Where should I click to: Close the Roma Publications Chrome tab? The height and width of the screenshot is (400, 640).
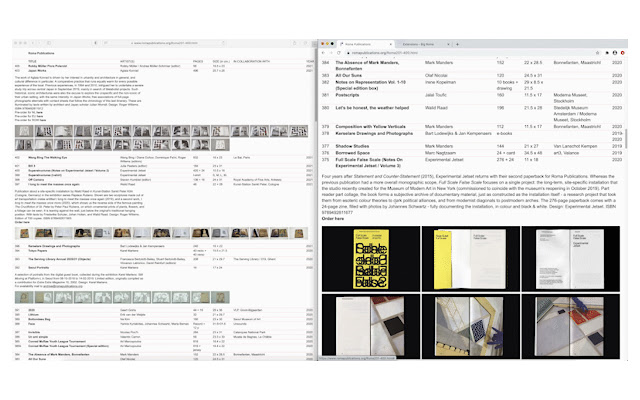click(x=391, y=44)
